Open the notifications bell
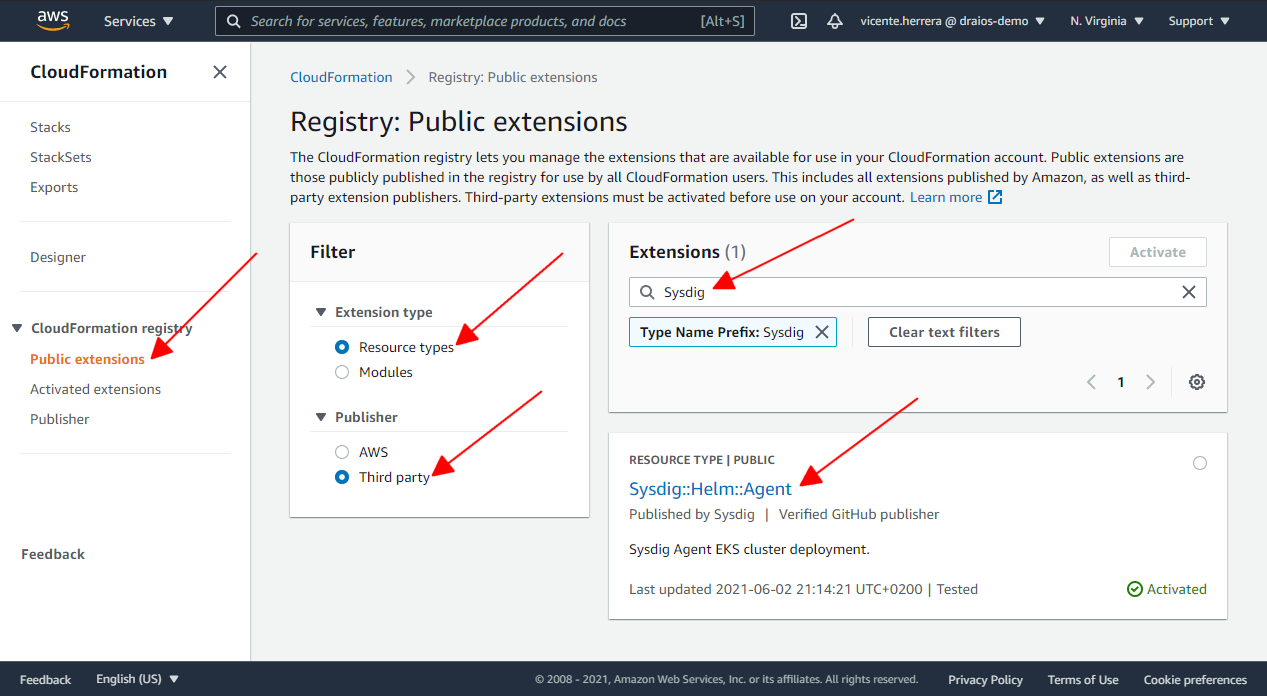 tap(835, 20)
